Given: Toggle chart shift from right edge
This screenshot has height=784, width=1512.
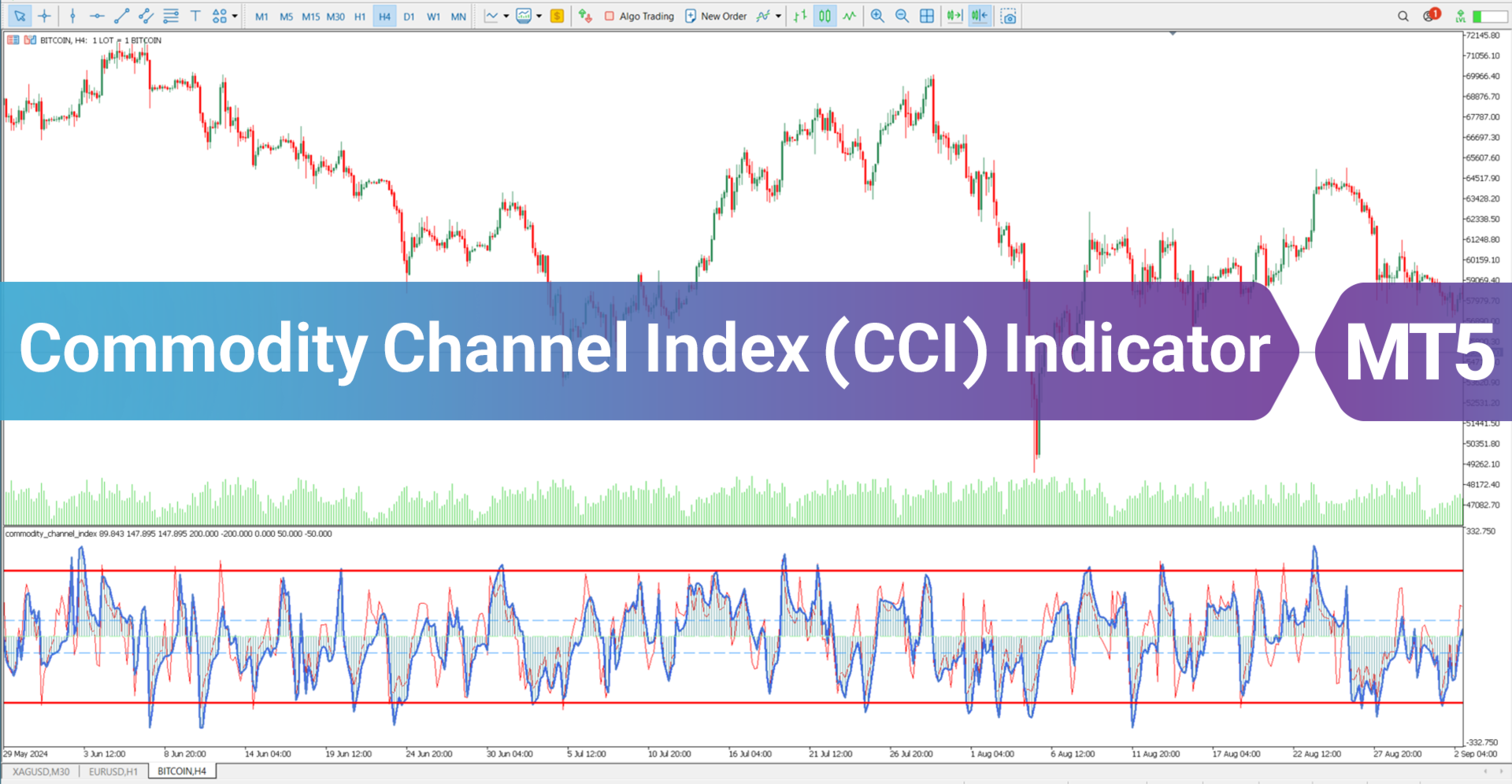Looking at the screenshot, I should pos(980,16).
